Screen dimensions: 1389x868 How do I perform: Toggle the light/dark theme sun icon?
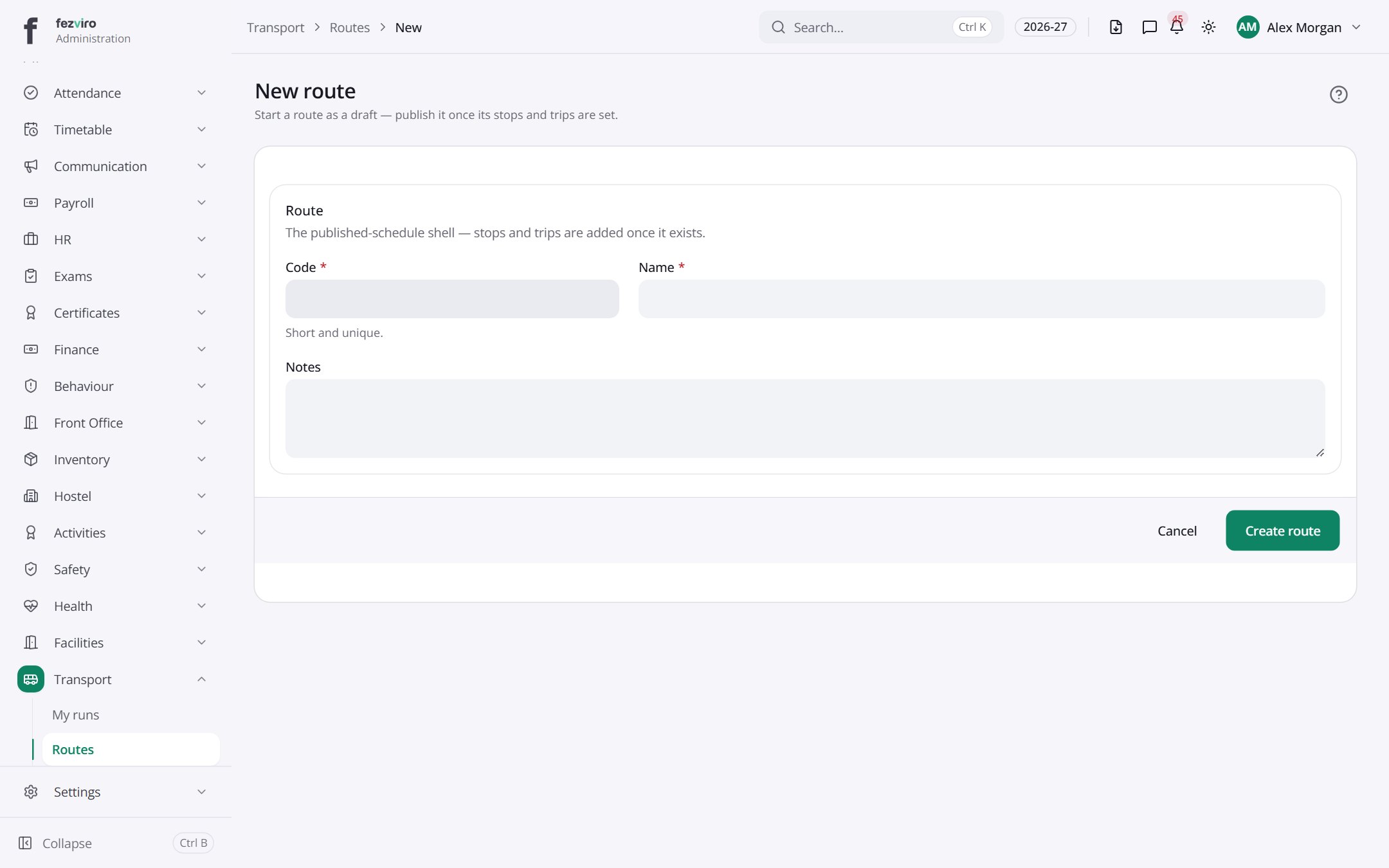coord(1208,27)
